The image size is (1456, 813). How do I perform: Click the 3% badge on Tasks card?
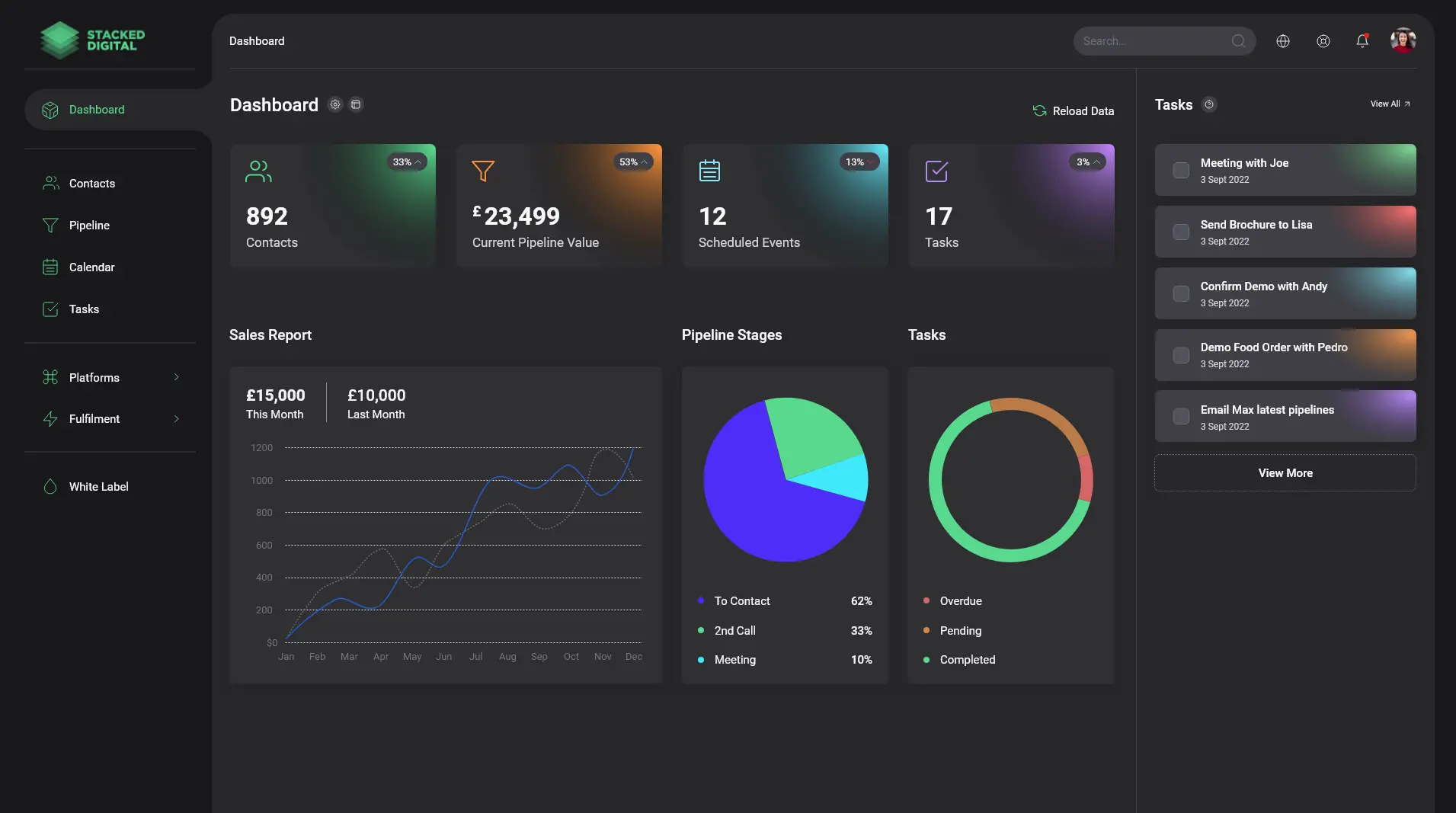(1087, 162)
